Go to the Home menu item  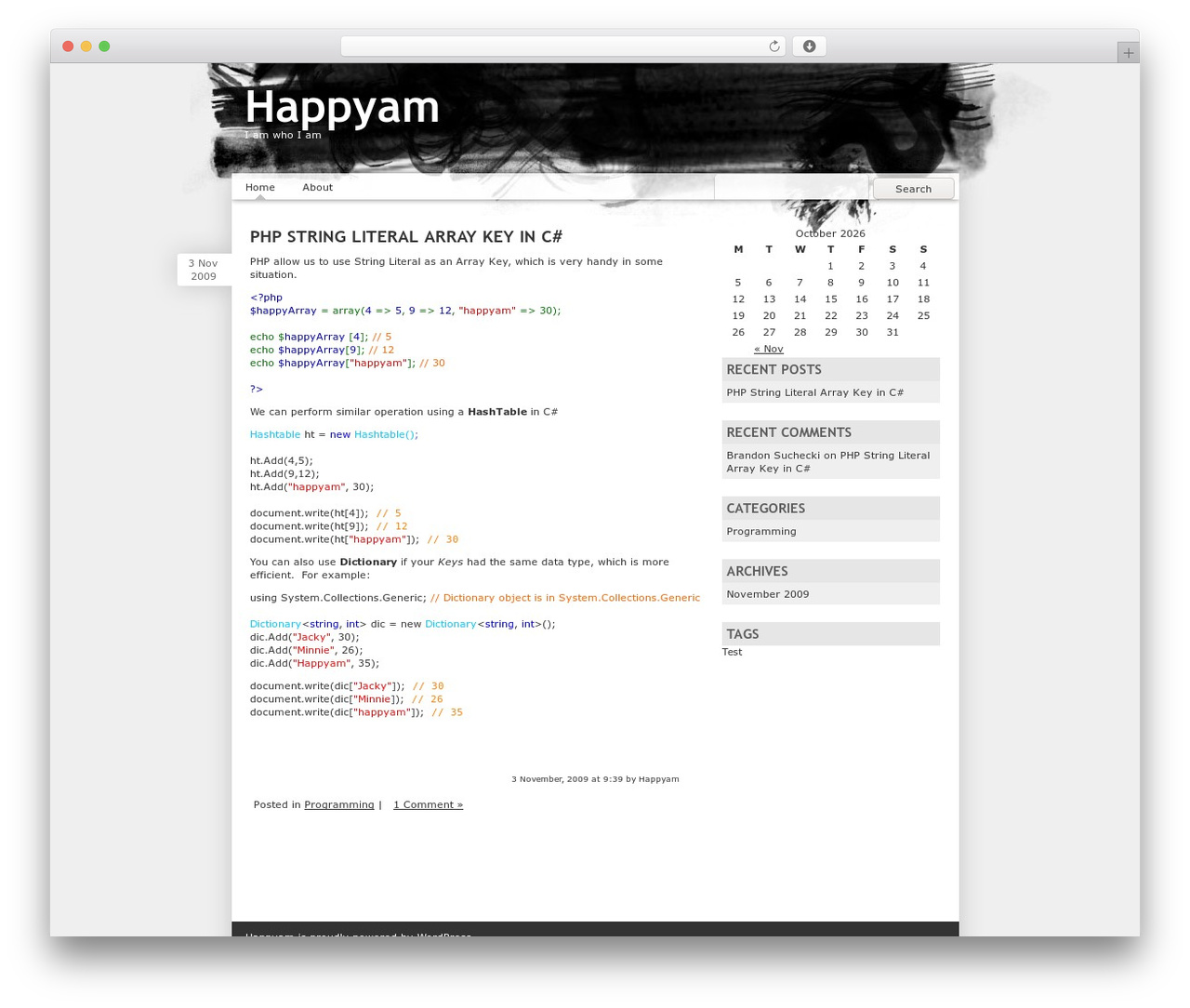click(260, 187)
